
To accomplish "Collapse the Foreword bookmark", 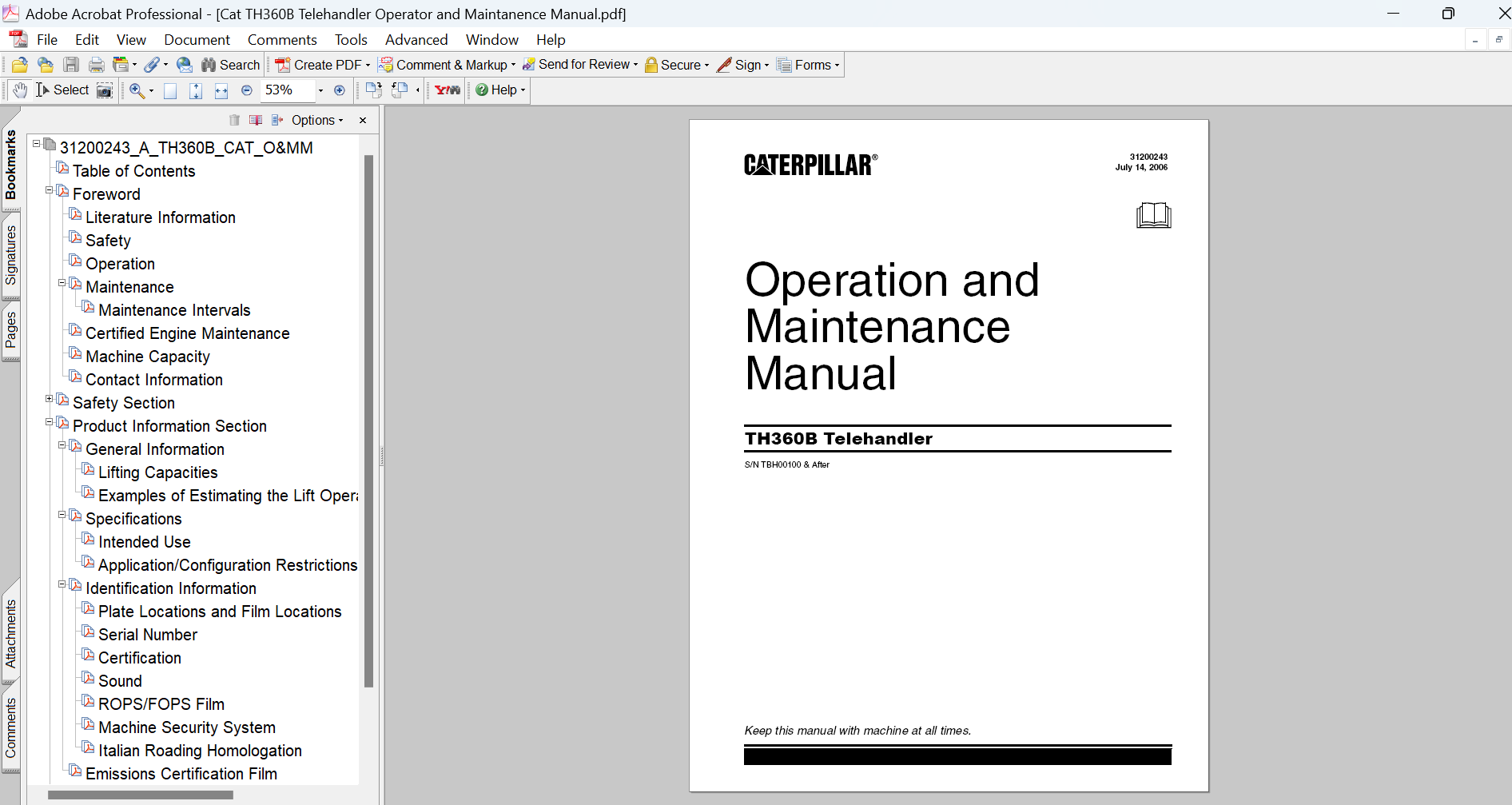I will pos(50,190).
